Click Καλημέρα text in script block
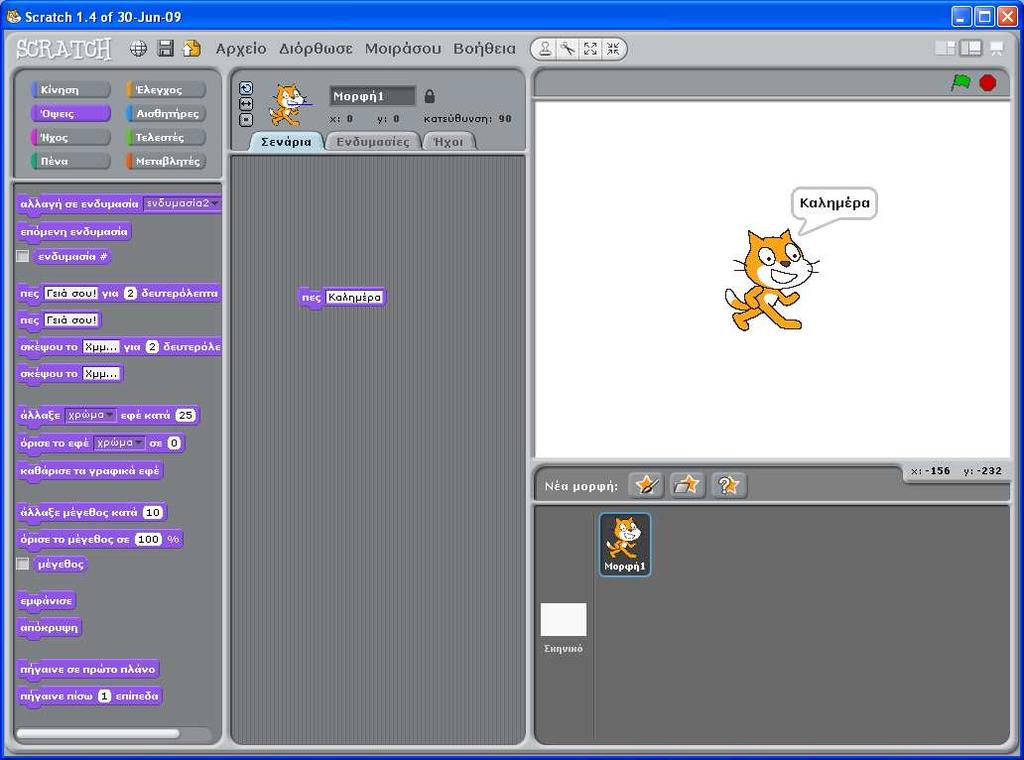This screenshot has width=1024, height=760. [x=354, y=297]
